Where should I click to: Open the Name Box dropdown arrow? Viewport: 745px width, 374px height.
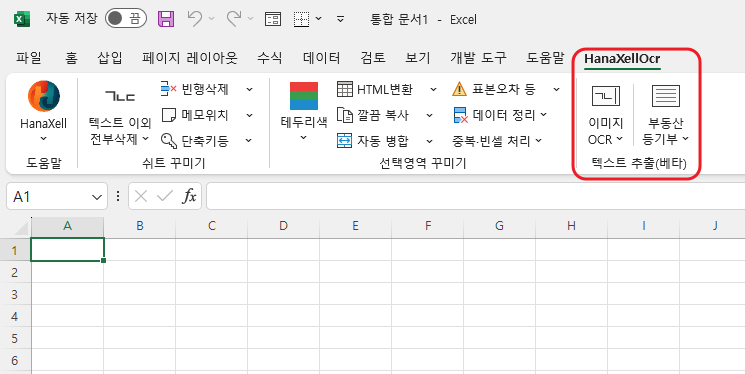tap(97, 197)
